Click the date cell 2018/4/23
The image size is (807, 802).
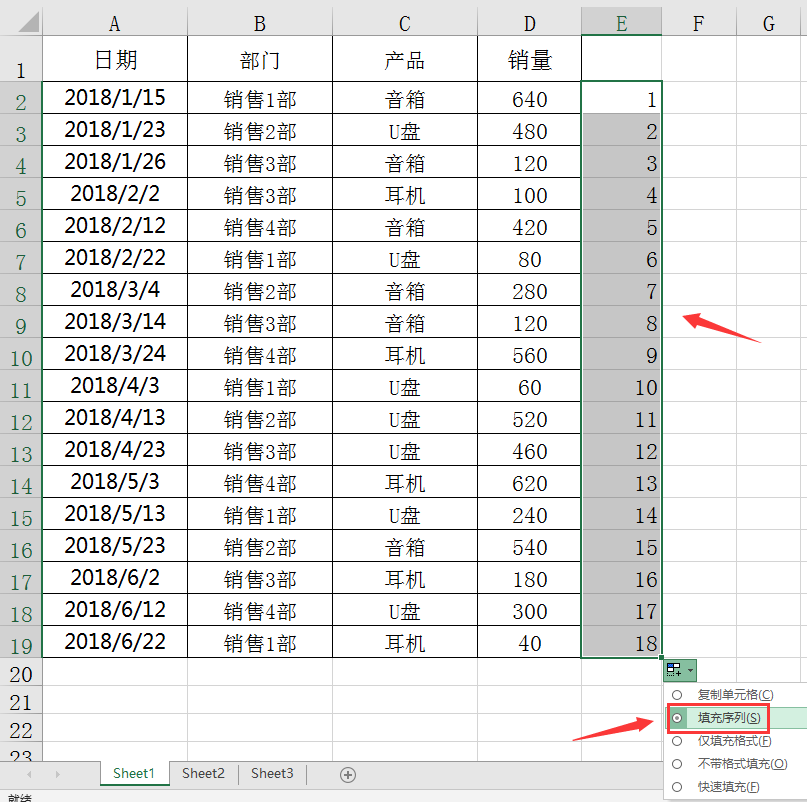pyautogui.click(x=115, y=449)
